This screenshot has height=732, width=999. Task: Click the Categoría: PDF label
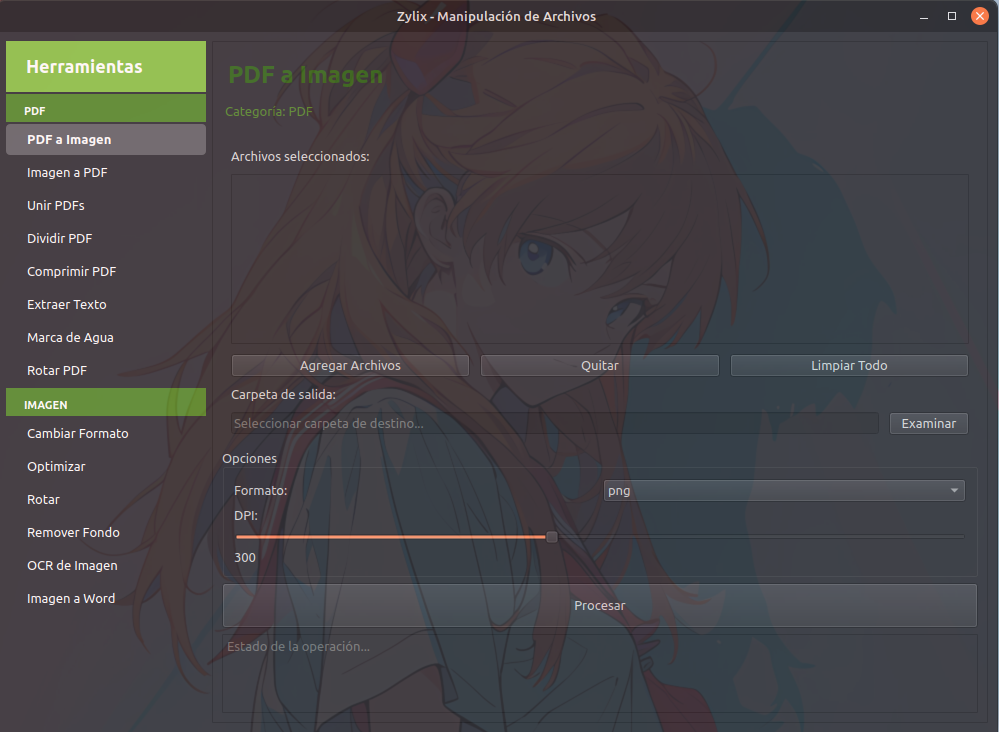(x=269, y=112)
